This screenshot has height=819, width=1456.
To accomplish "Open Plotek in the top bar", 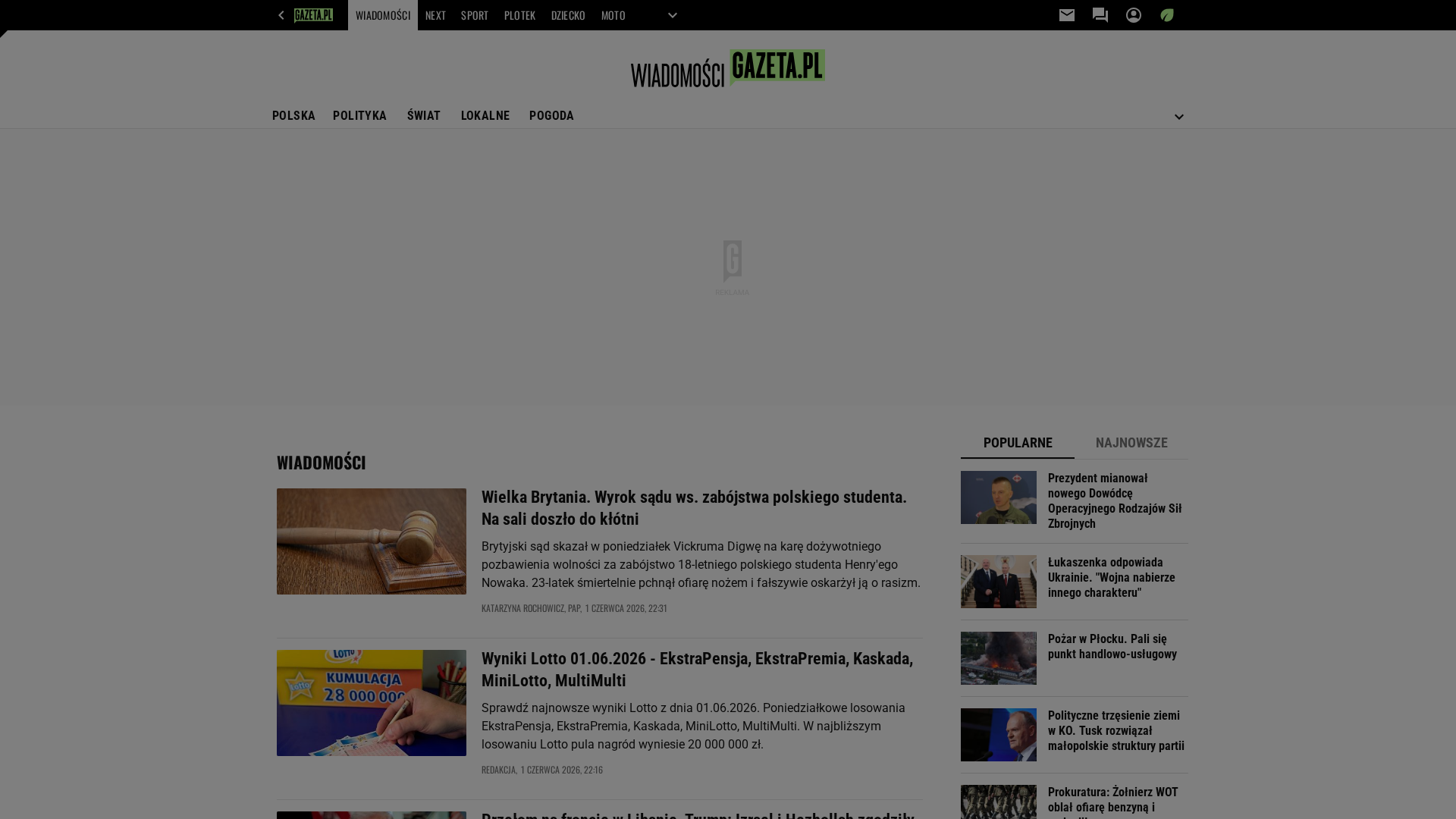I will 519,15.
